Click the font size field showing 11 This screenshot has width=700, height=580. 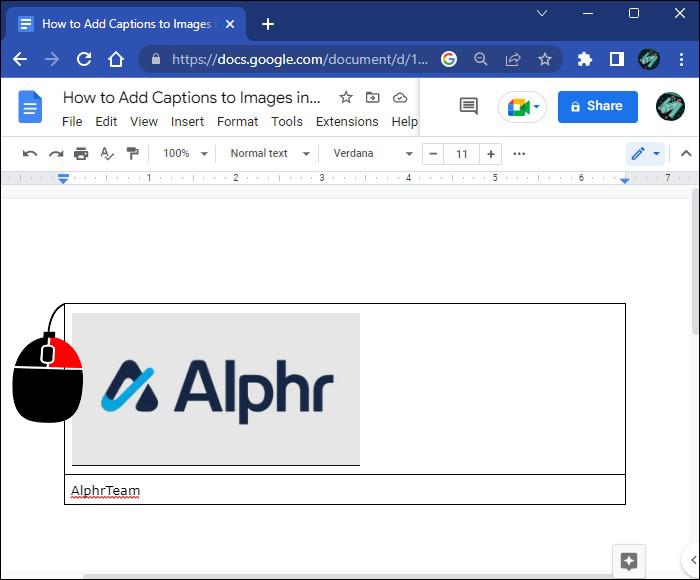[462, 154]
